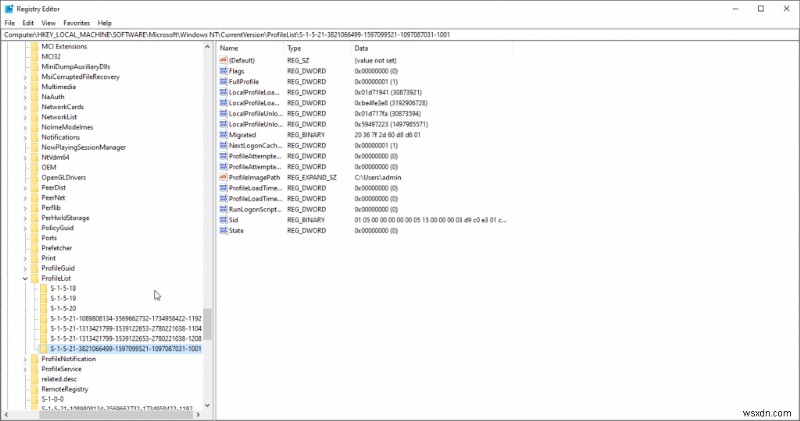This screenshot has width=800, height=421.
Task: Click the C:\Users\admin data value
Action: pyautogui.click(x=378, y=178)
